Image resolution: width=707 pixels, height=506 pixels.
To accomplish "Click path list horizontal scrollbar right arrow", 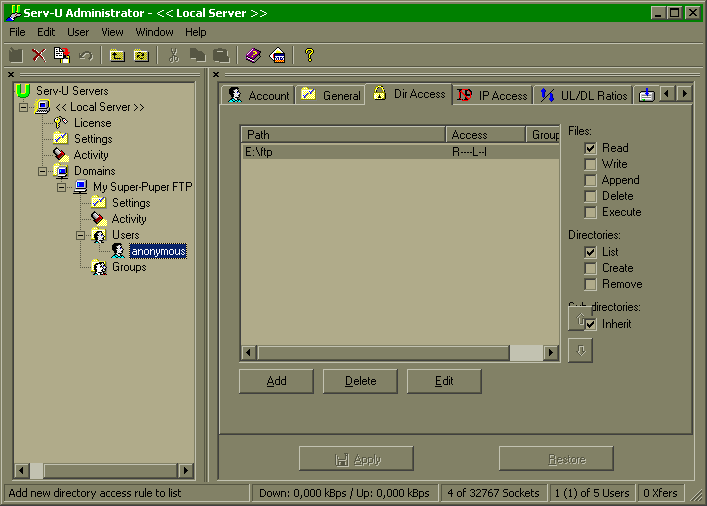I will point(551,353).
